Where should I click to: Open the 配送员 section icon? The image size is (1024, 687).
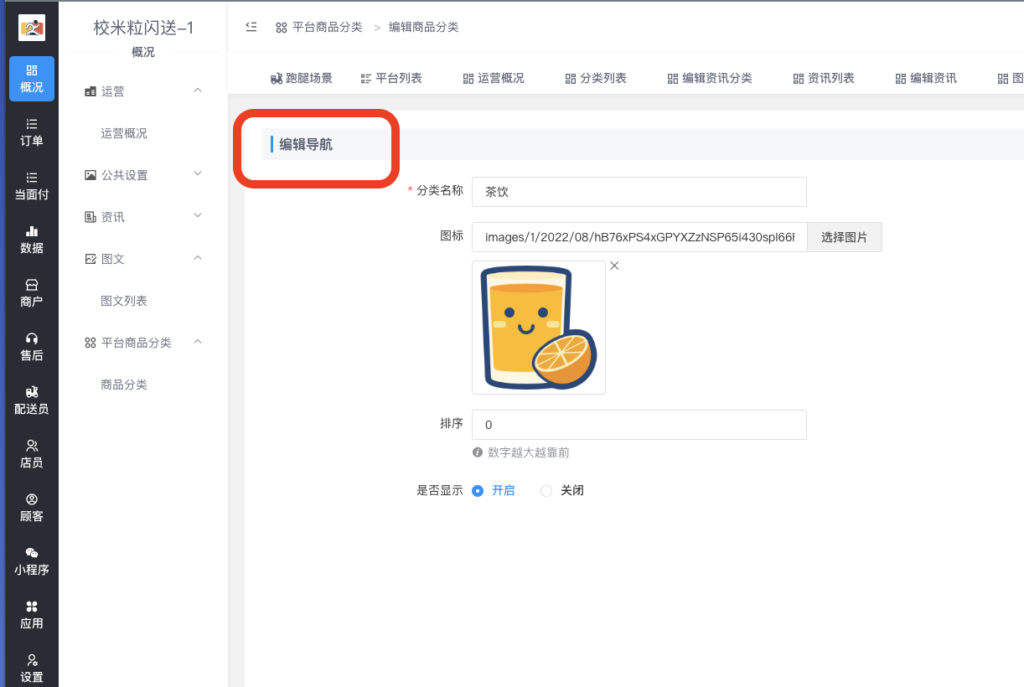30,402
